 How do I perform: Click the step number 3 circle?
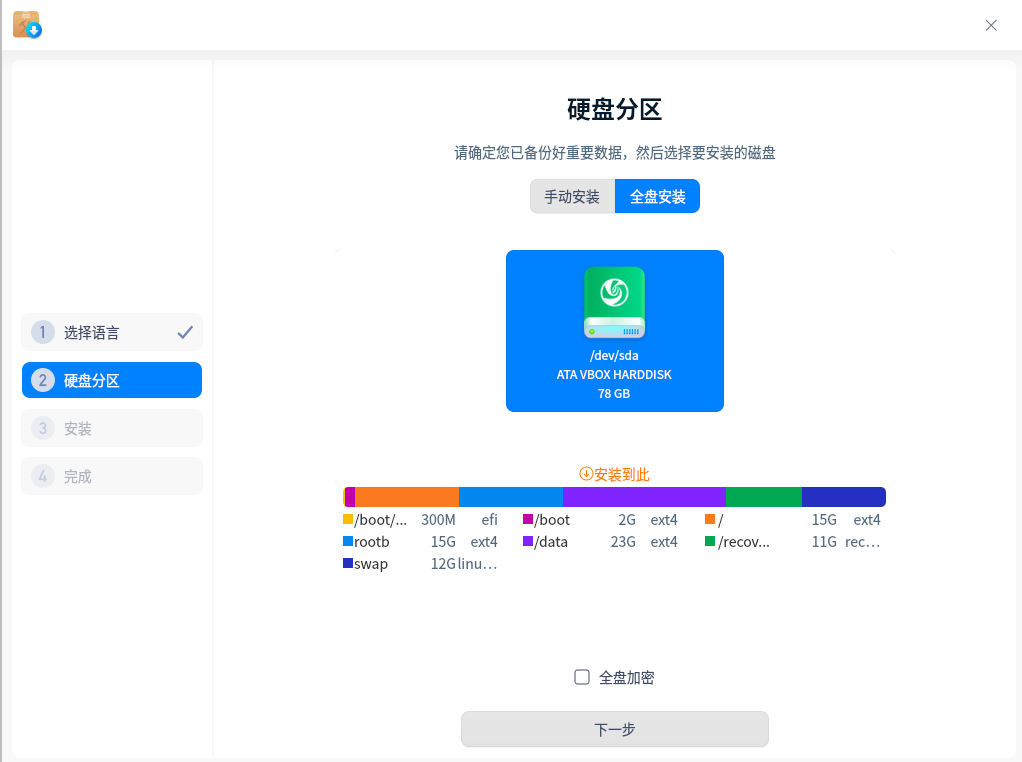point(42,428)
